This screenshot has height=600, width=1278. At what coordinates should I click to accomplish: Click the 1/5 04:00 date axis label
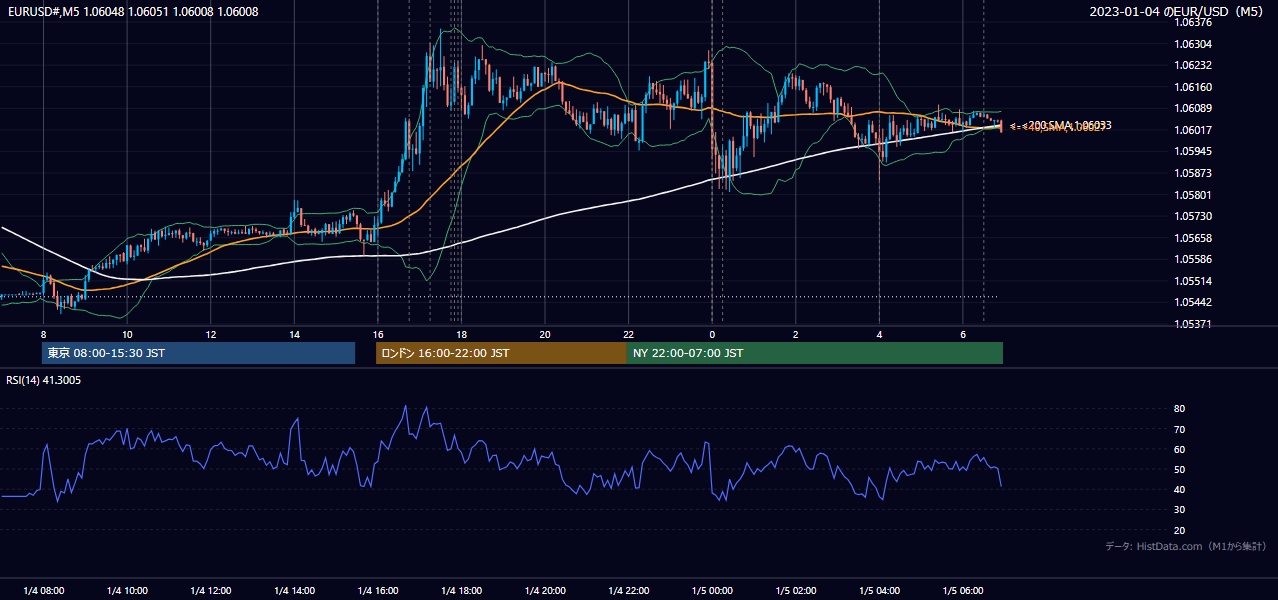pyautogui.click(x=878, y=590)
